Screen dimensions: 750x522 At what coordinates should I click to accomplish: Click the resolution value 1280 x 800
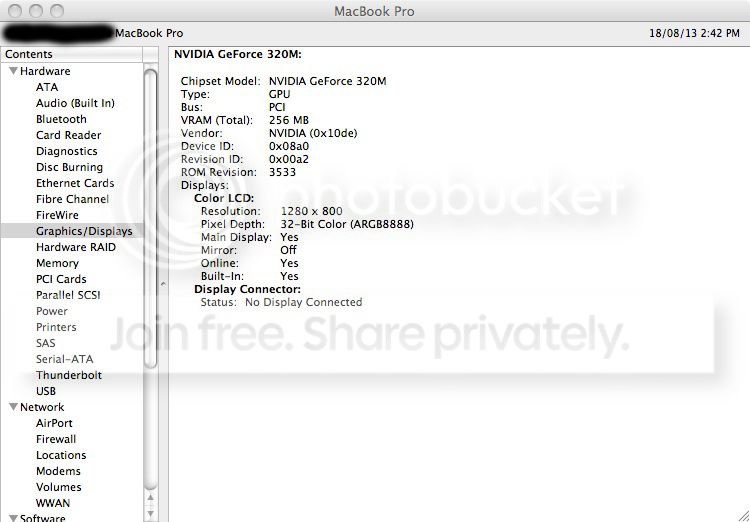tap(311, 211)
